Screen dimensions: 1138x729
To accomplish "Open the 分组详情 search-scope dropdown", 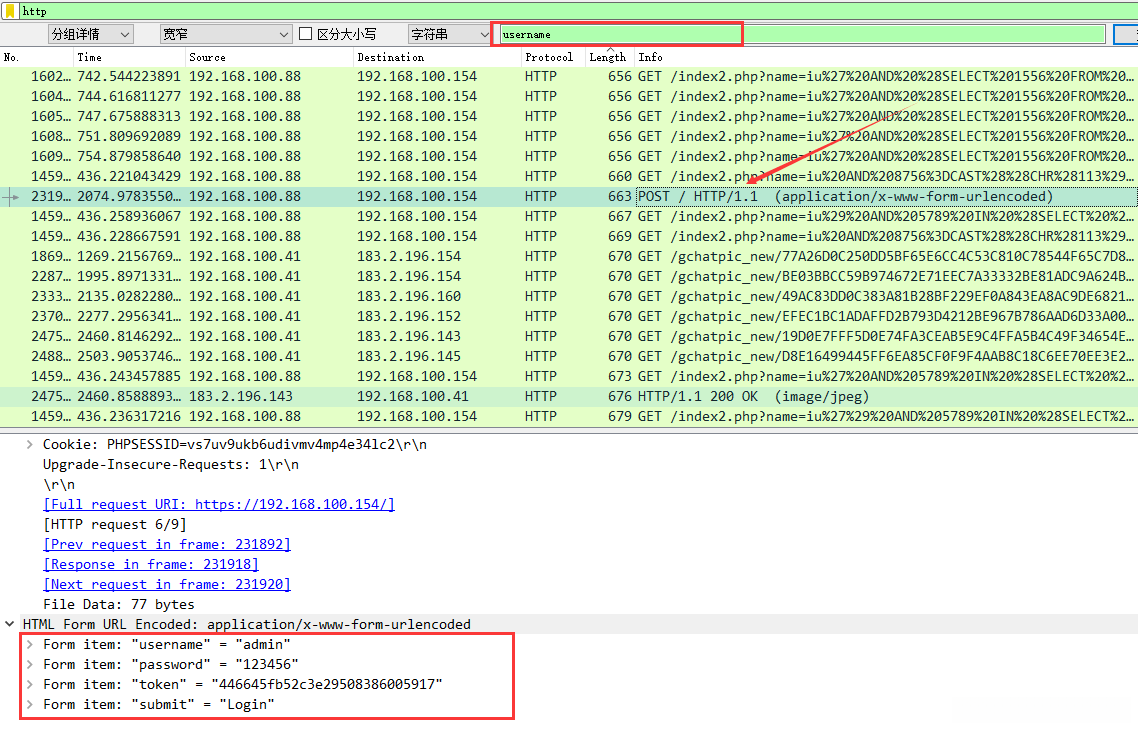I will tap(90, 34).
